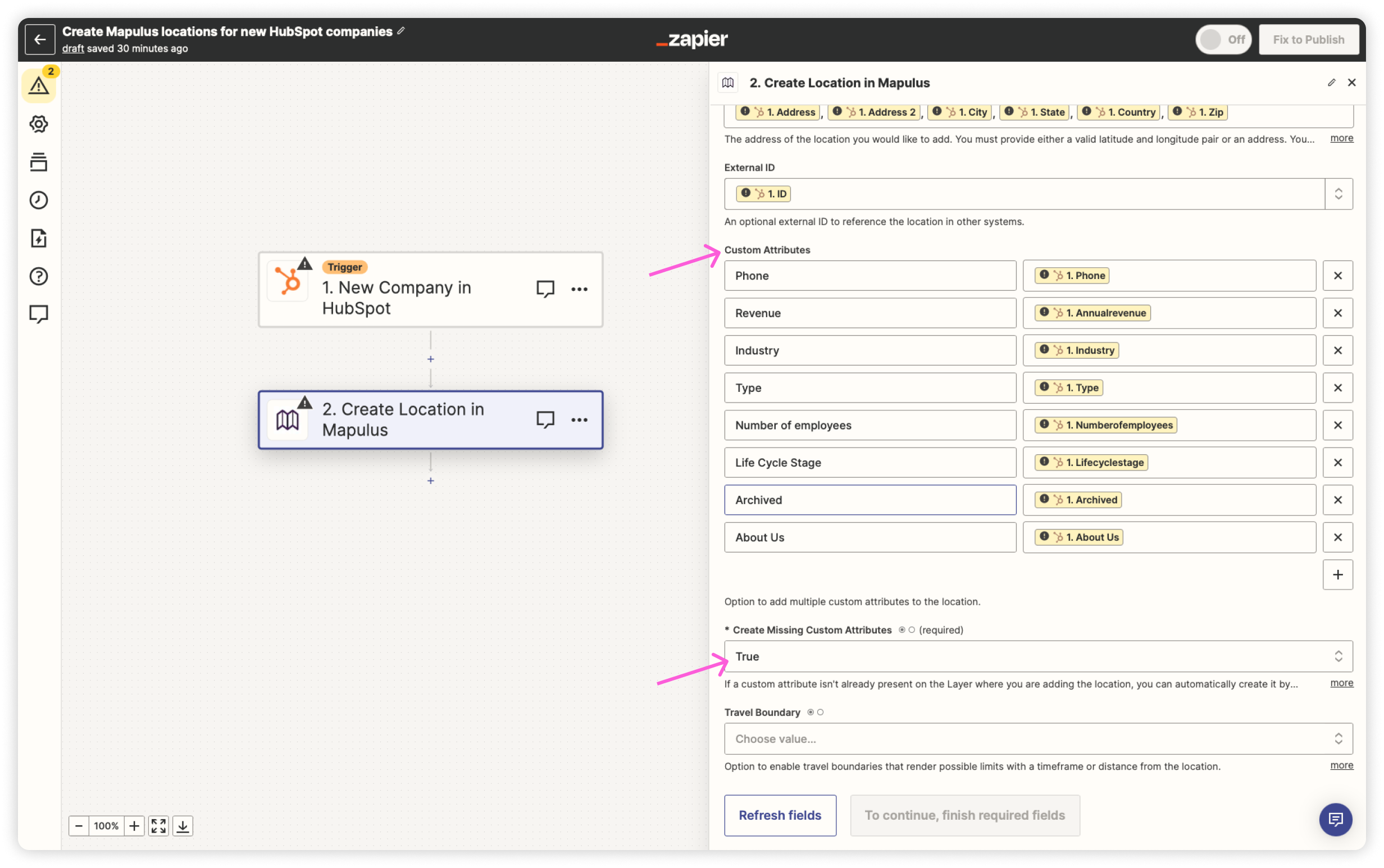Open the Zap history clock icon
The height and width of the screenshot is (868, 1384).
(x=39, y=200)
